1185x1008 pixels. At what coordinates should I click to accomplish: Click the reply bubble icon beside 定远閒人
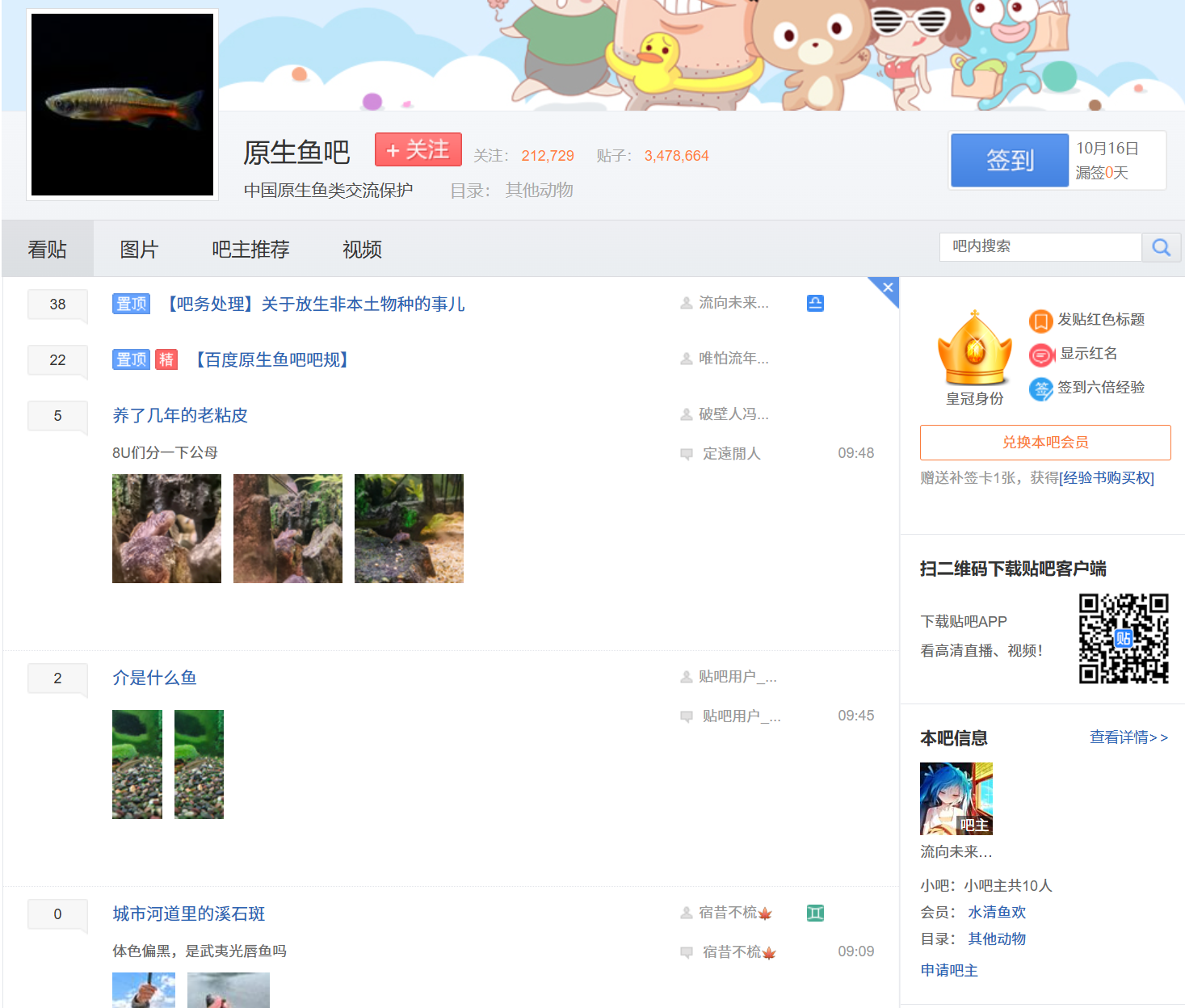pyautogui.click(x=686, y=453)
